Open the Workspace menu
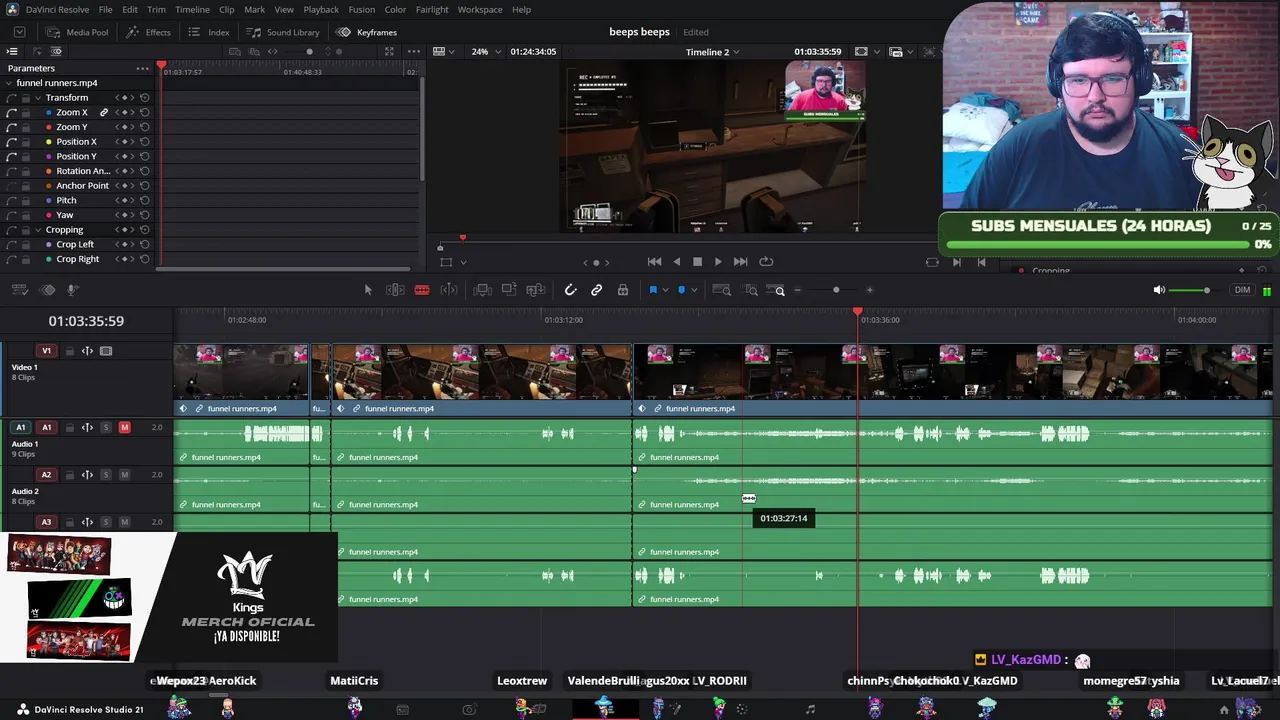Viewport: 1280px width, 720px height. coord(480,9)
